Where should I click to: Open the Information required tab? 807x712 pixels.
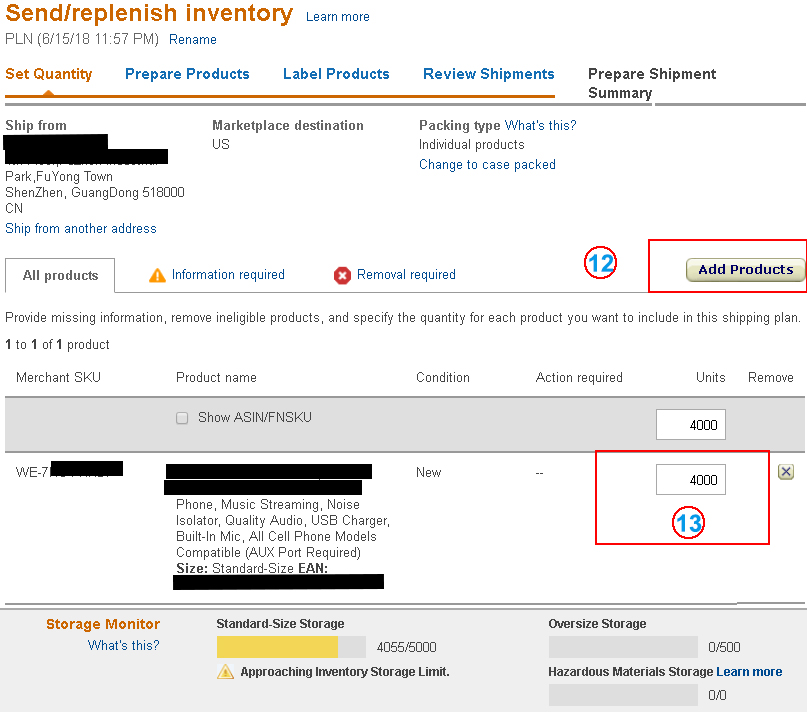(228, 275)
